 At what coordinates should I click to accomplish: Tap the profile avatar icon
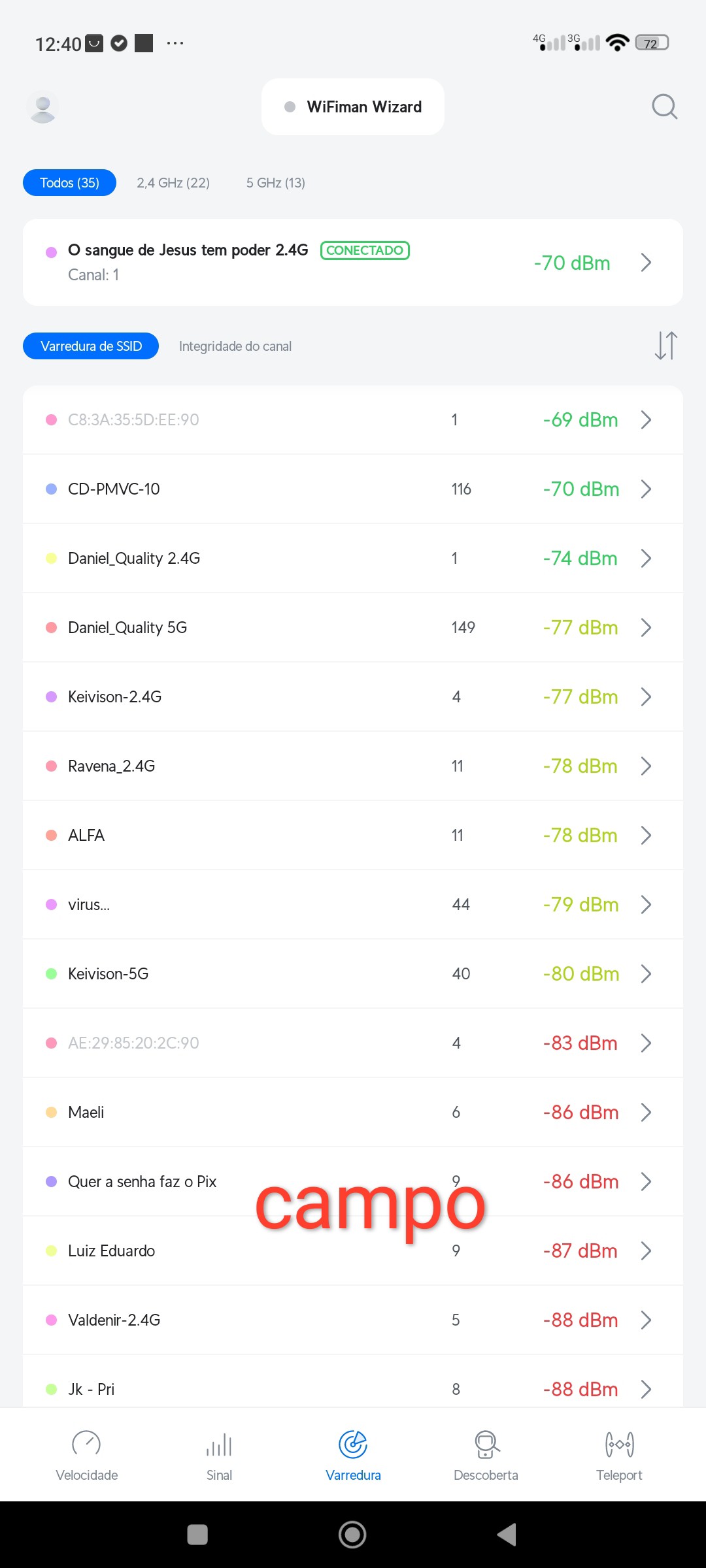(x=43, y=107)
